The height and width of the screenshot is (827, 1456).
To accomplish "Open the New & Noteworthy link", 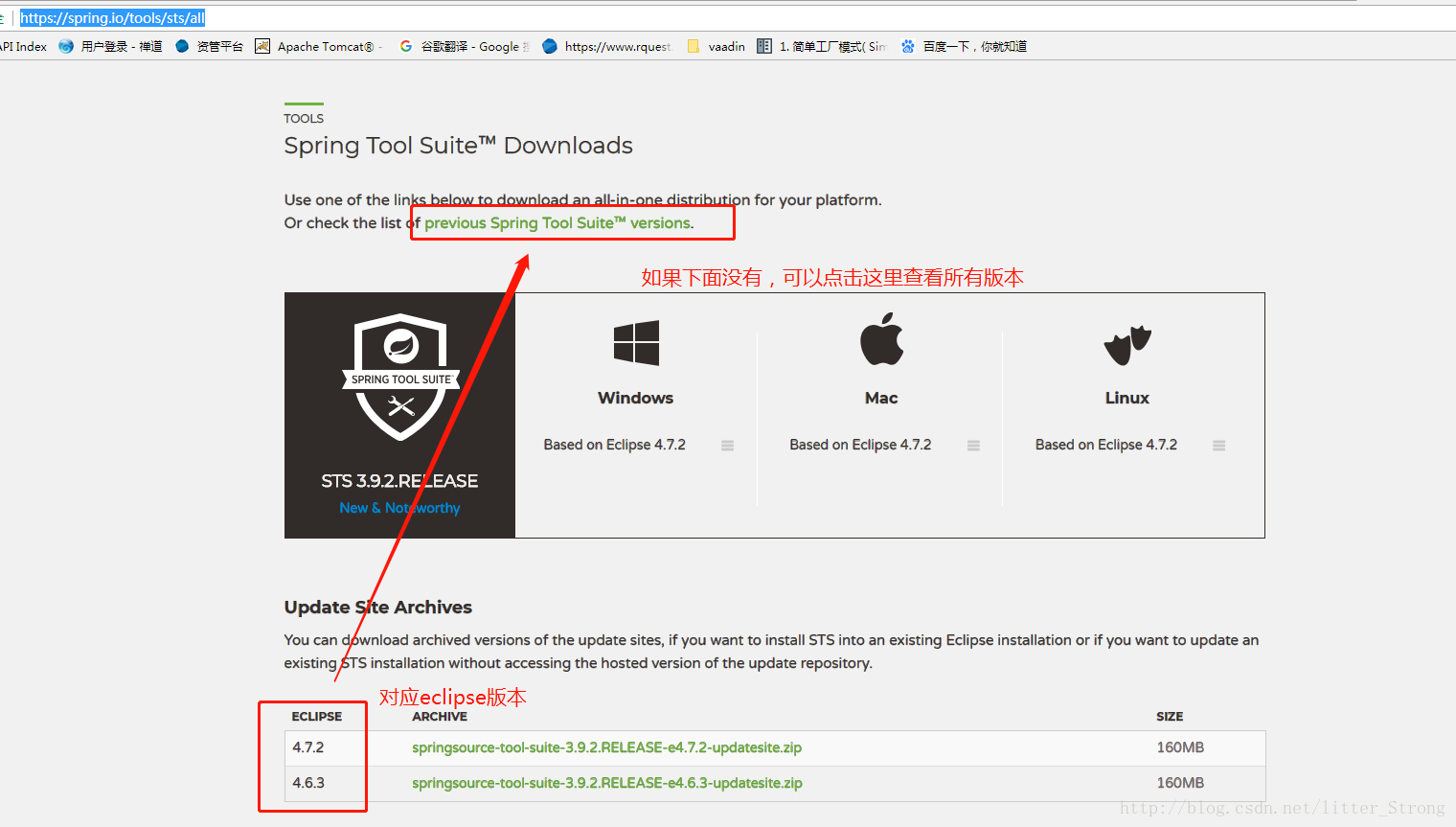I will point(399,508).
